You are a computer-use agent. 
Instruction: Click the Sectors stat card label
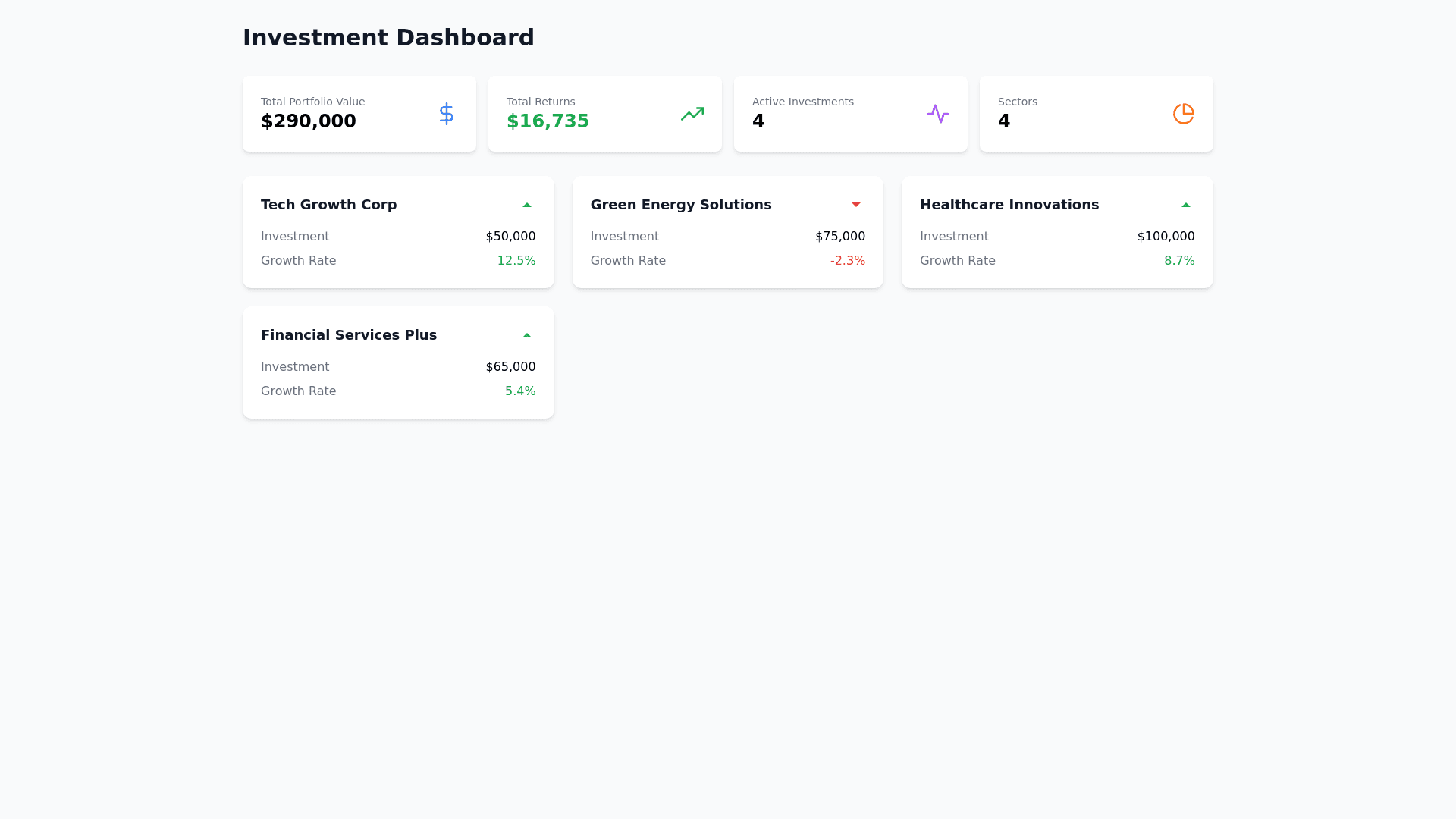click(1017, 102)
